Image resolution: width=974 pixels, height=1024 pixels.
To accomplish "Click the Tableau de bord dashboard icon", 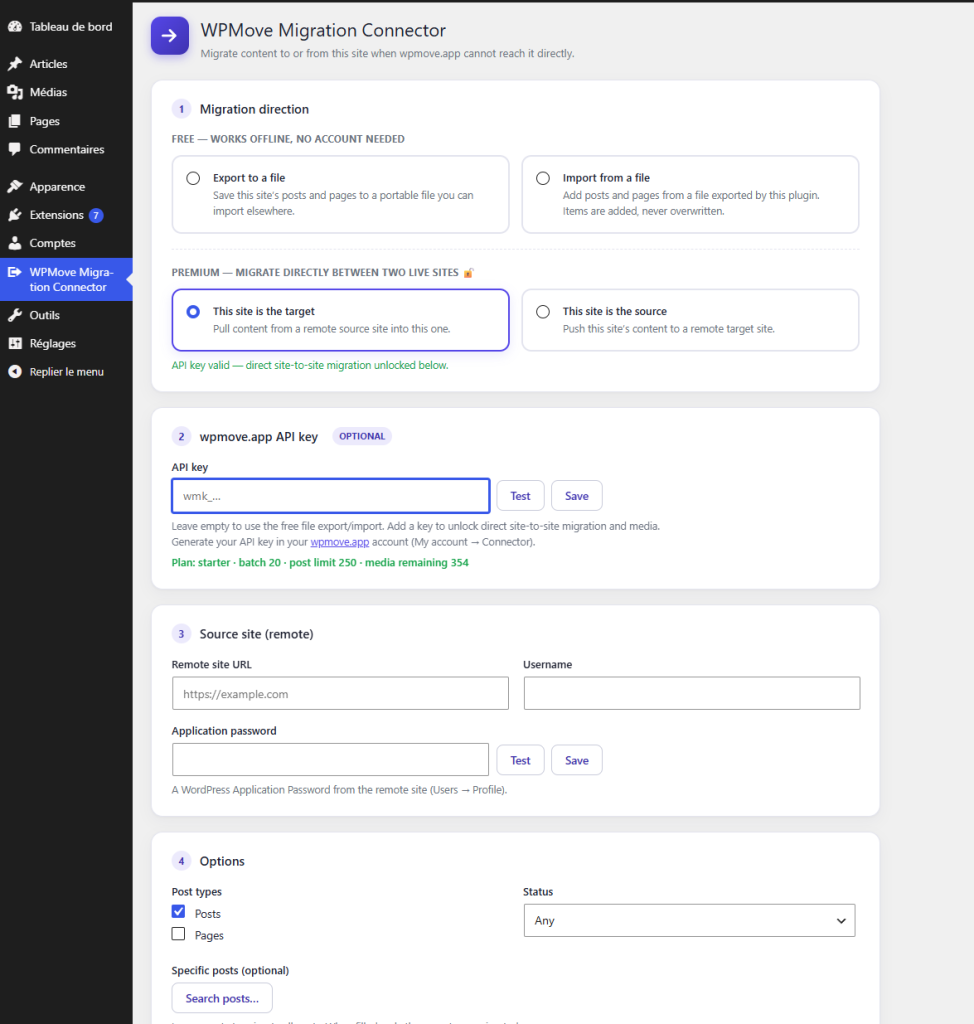I will pos(15,27).
